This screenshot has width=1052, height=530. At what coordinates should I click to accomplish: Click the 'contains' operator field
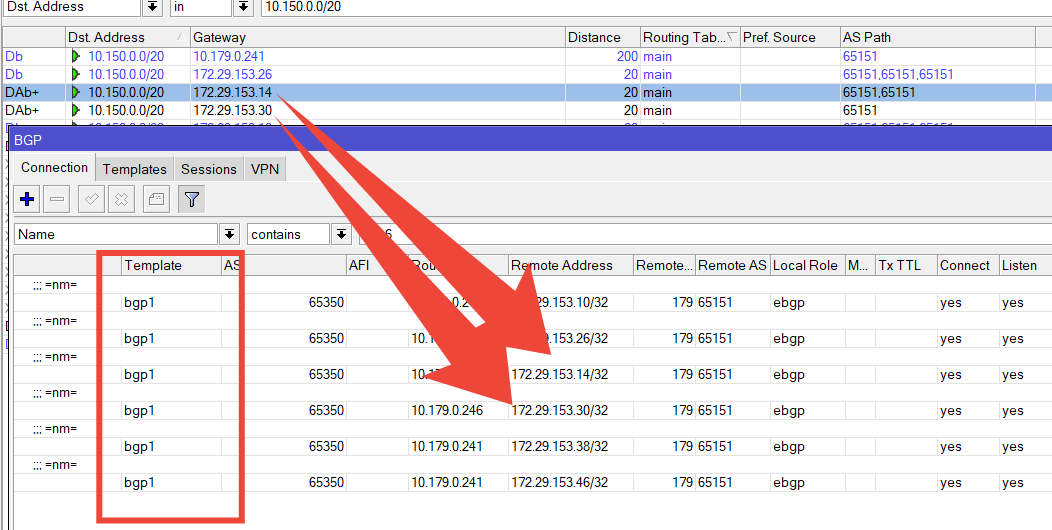tap(289, 234)
